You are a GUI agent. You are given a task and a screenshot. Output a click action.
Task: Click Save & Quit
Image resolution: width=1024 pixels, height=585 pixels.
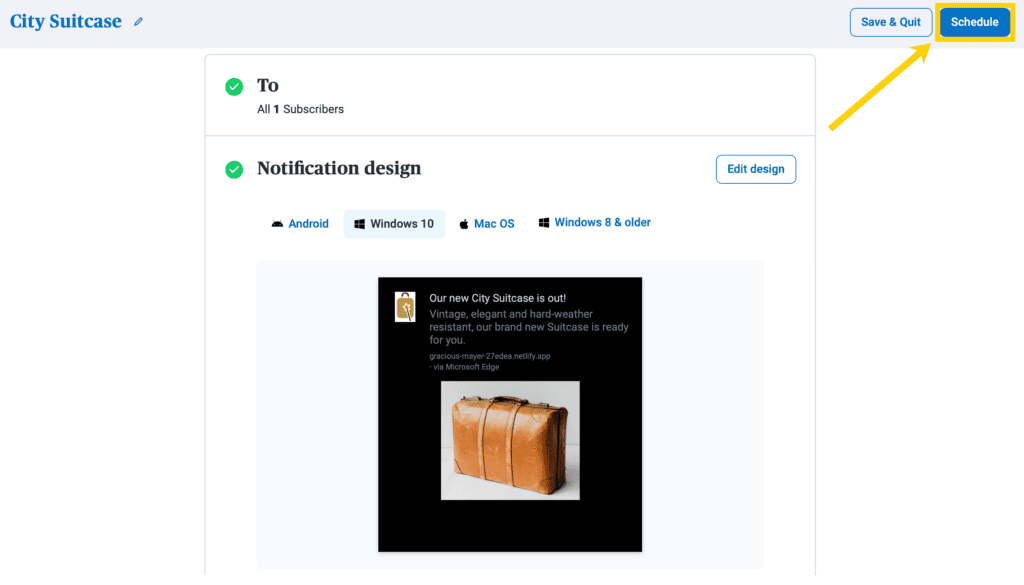pyautogui.click(x=891, y=22)
